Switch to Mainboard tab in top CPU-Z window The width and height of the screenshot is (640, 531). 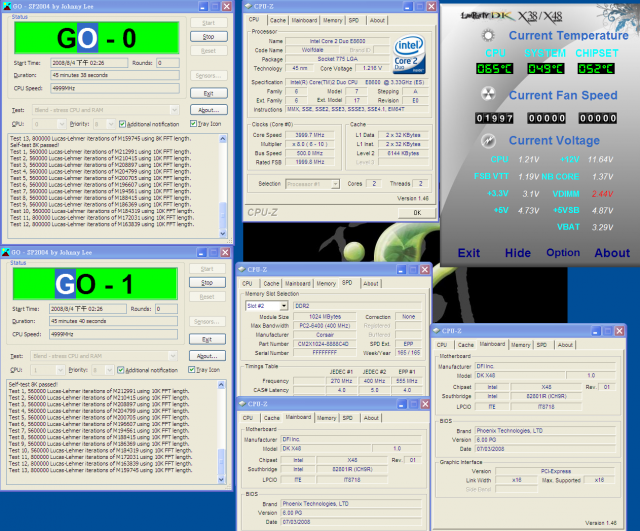click(304, 20)
